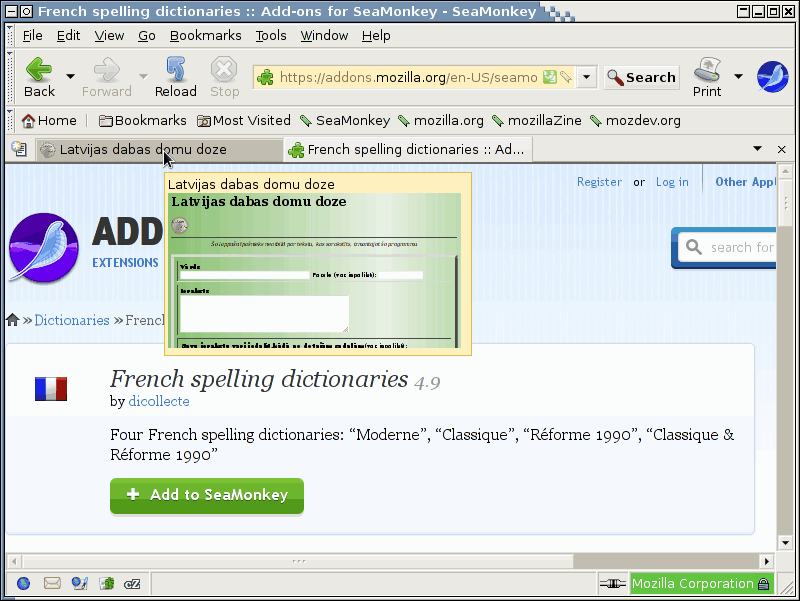The width and height of the screenshot is (800, 601).
Task: Open the Go menu
Action: (x=146, y=36)
